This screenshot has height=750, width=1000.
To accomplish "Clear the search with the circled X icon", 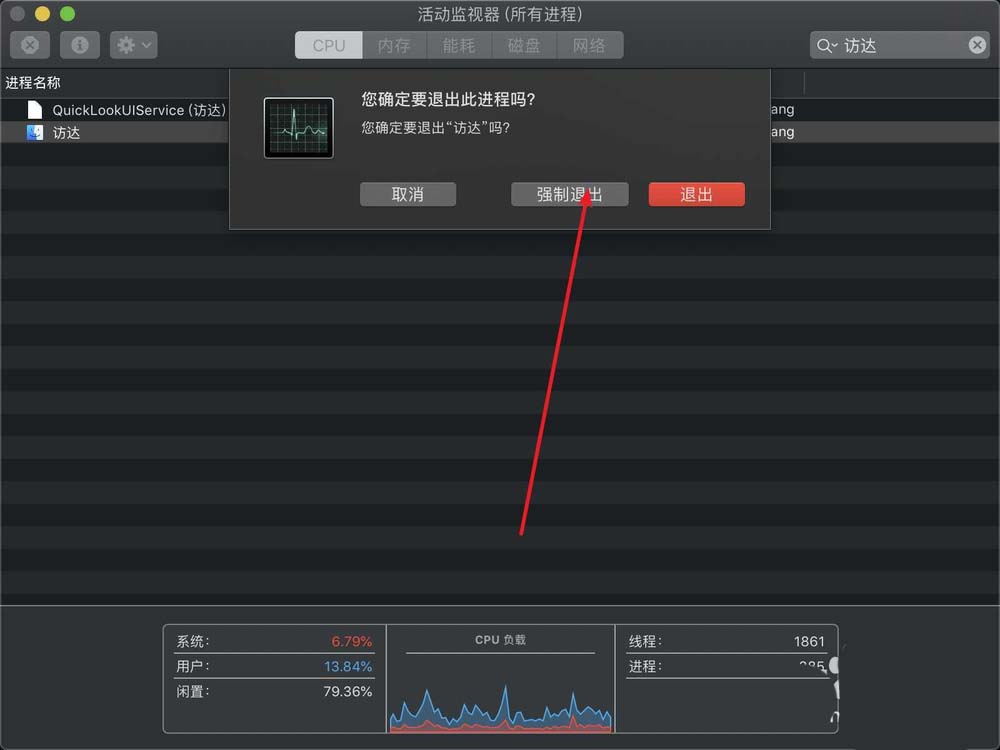I will [976, 45].
